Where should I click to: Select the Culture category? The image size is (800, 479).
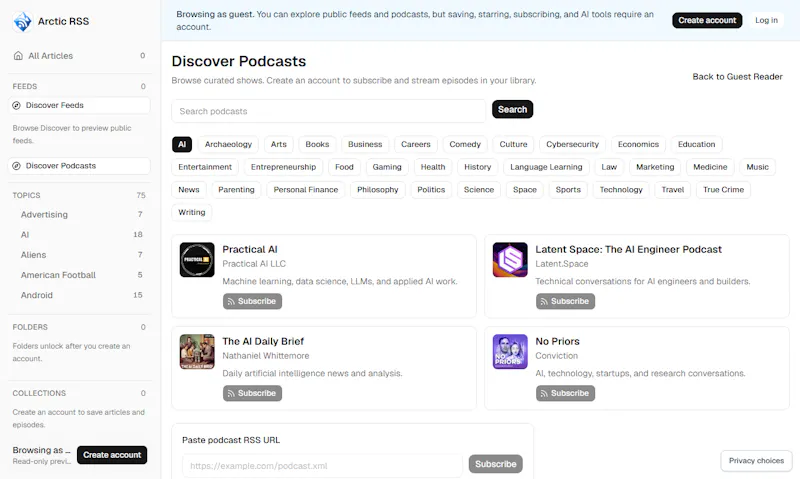(513, 144)
